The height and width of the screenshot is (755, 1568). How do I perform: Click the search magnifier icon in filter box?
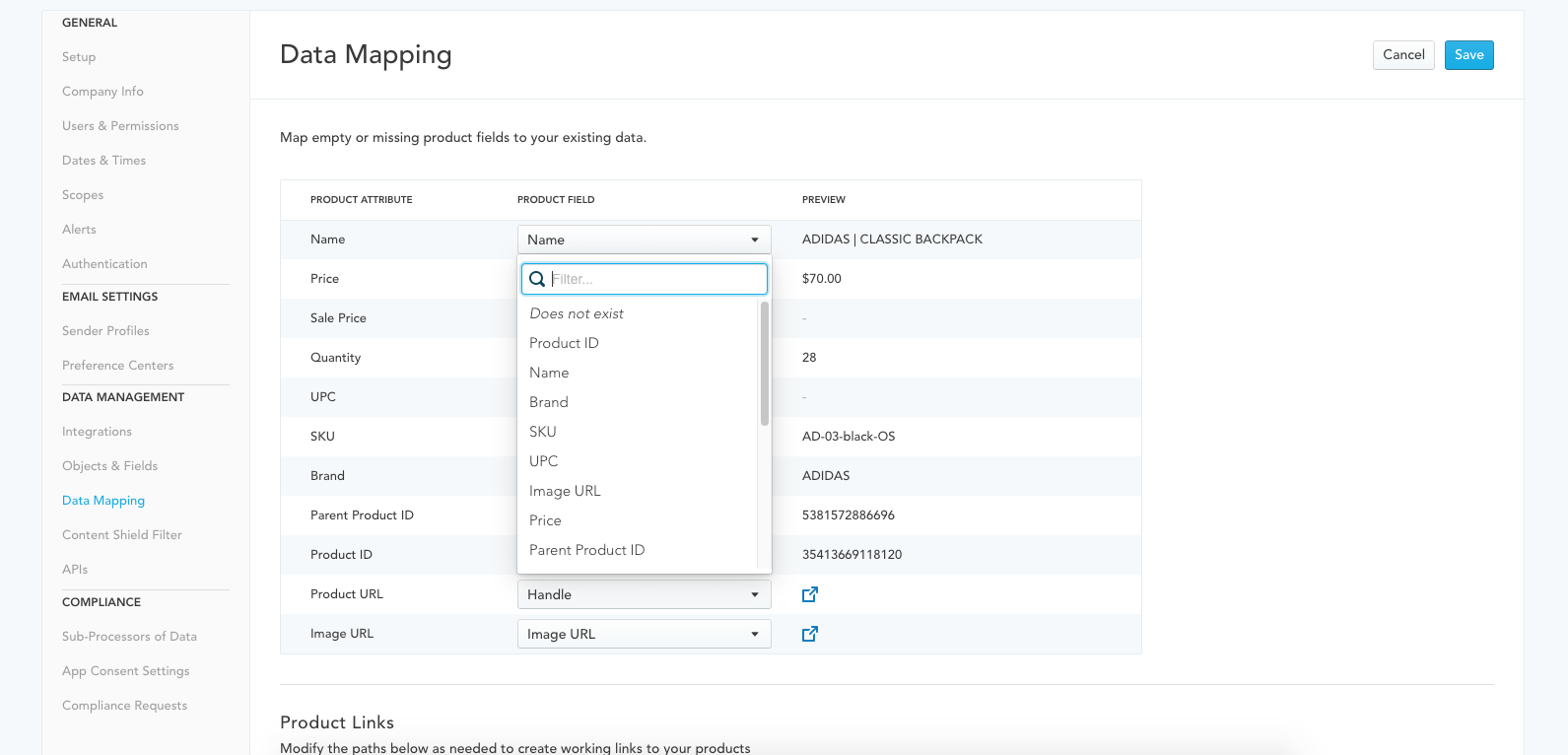(537, 279)
